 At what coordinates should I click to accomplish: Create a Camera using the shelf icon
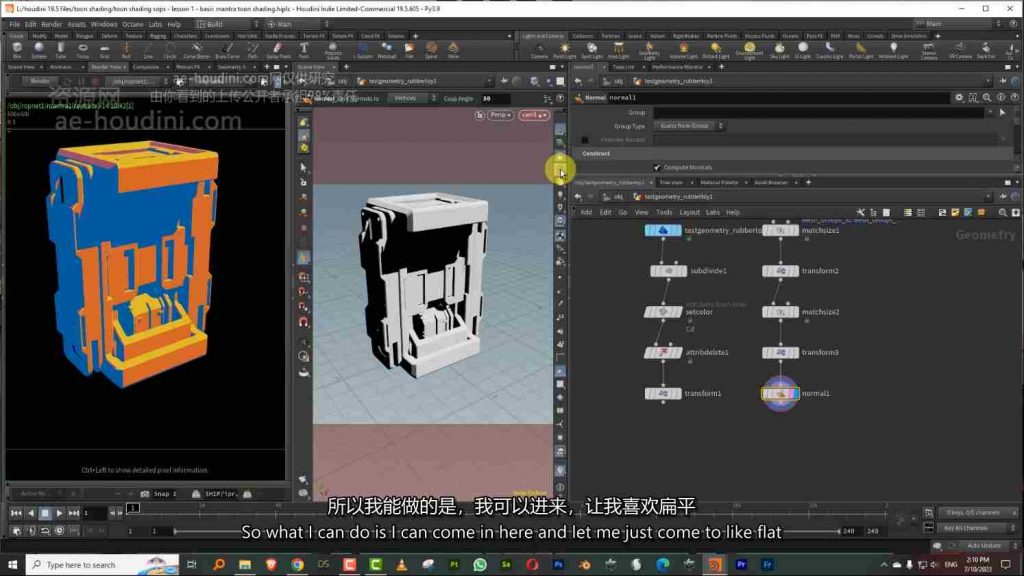pos(539,50)
